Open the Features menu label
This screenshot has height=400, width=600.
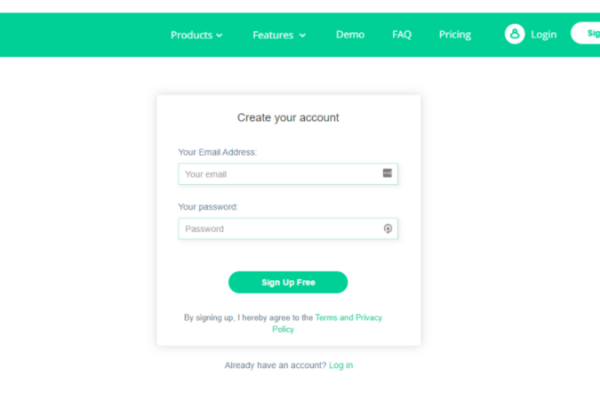pos(273,35)
